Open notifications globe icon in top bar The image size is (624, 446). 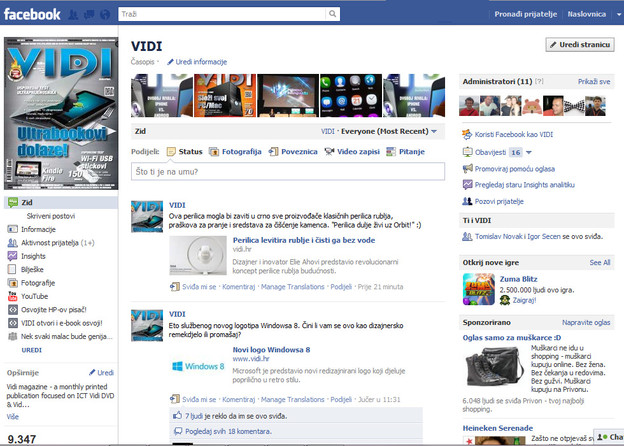(105, 15)
